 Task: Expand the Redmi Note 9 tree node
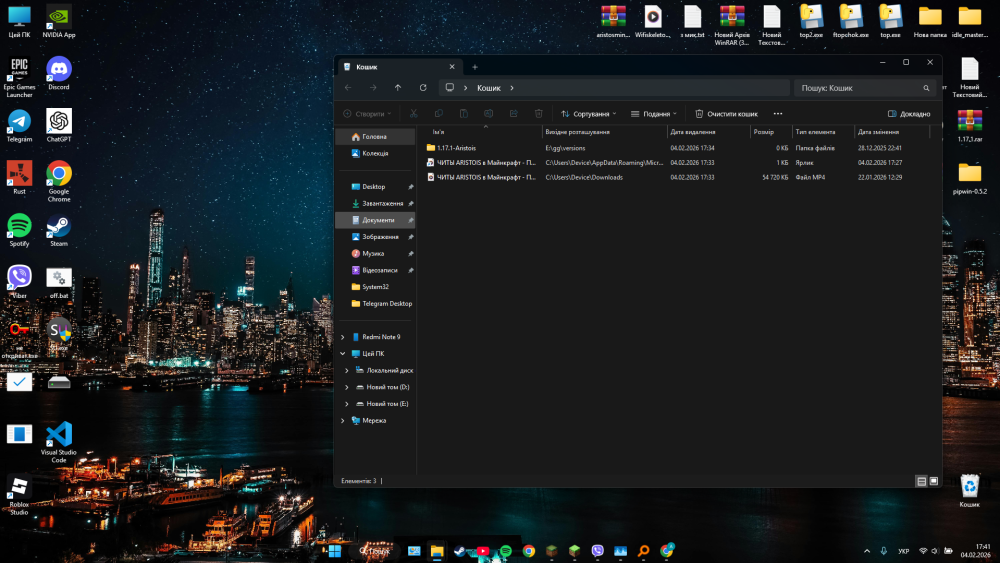tap(342, 337)
